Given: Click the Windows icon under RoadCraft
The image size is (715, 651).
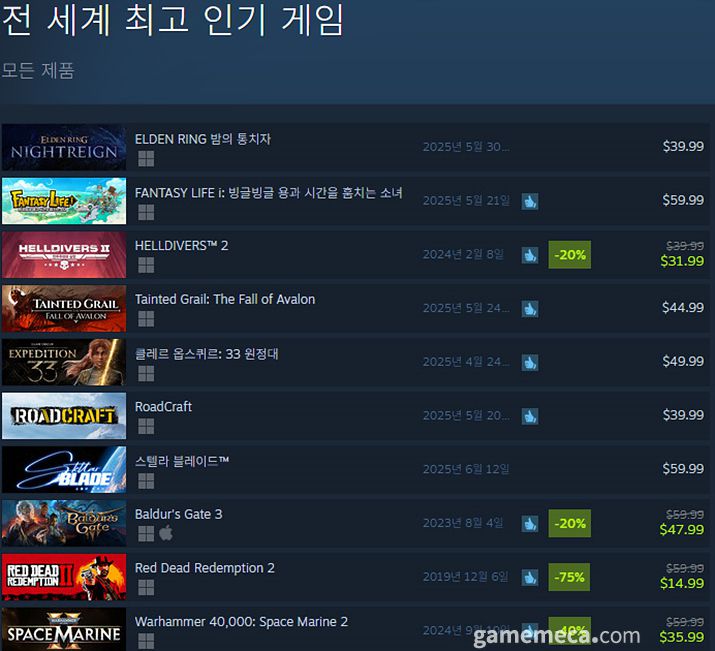Looking at the screenshot, I should (146, 426).
